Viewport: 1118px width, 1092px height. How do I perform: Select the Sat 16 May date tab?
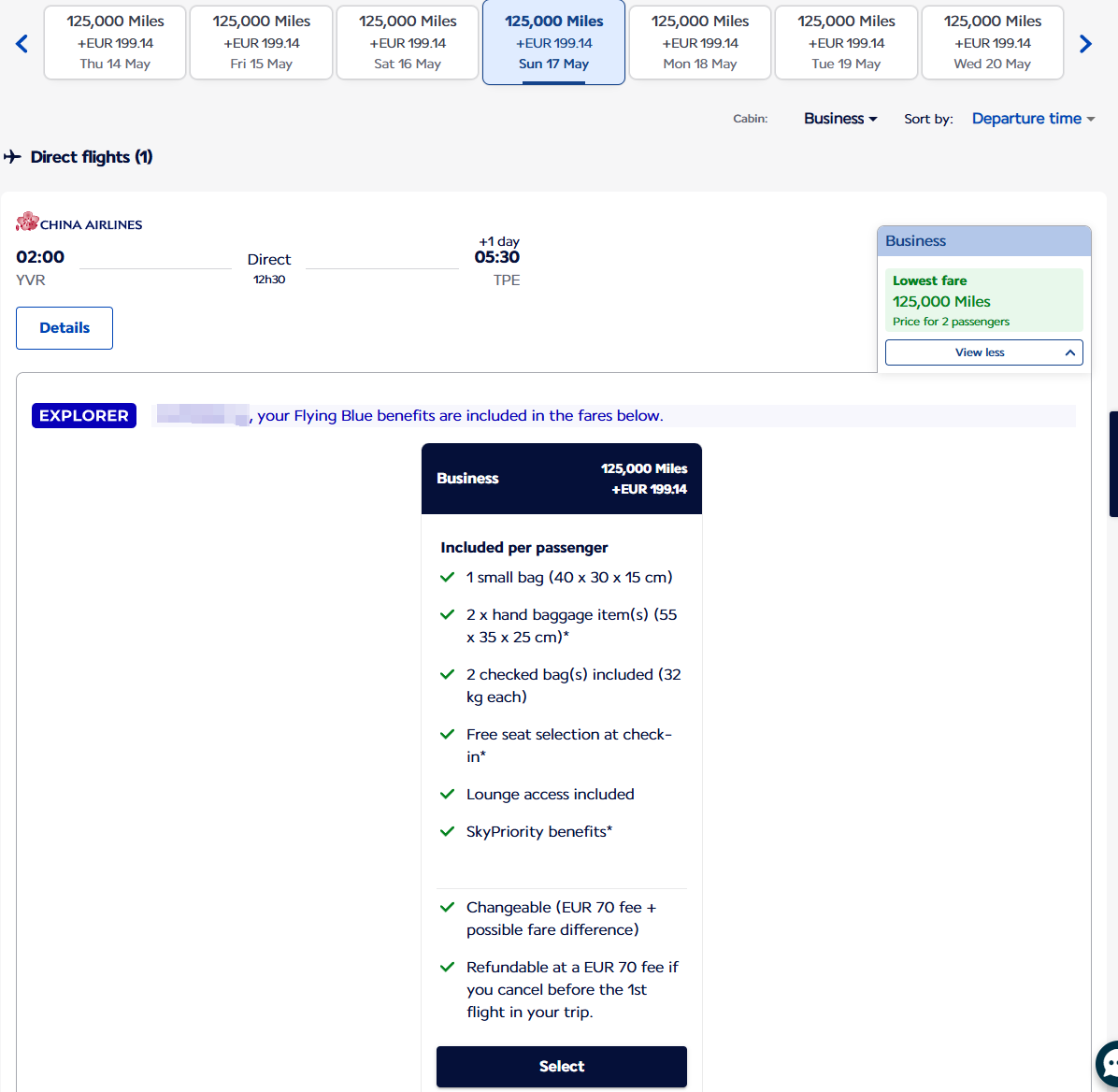[x=408, y=43]
